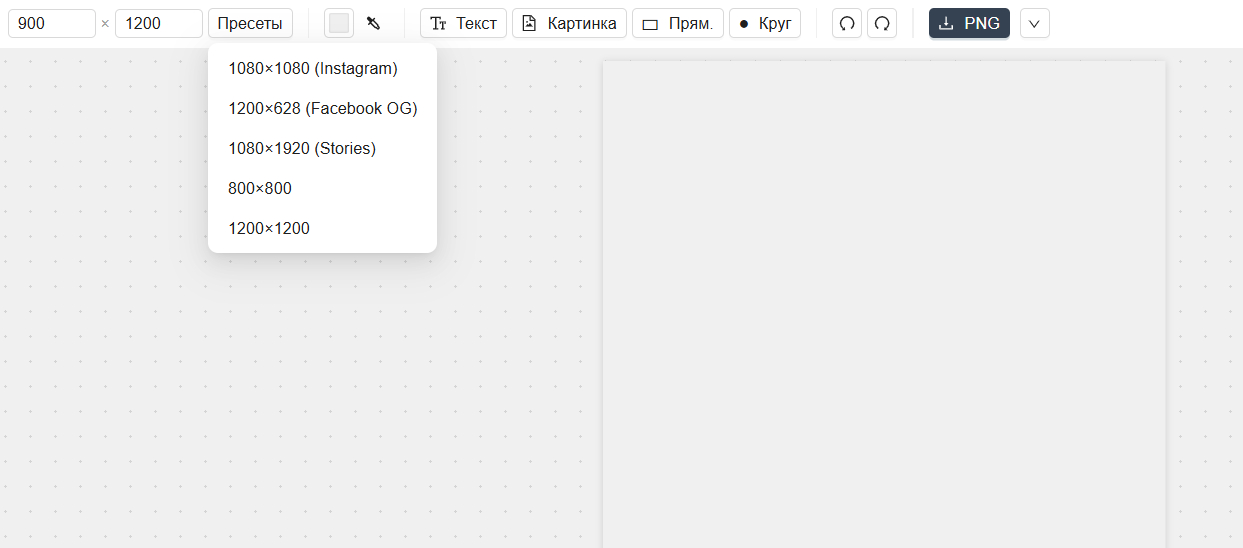
Task: Add a rectangle with Прям. button
Action: point(678,23)
